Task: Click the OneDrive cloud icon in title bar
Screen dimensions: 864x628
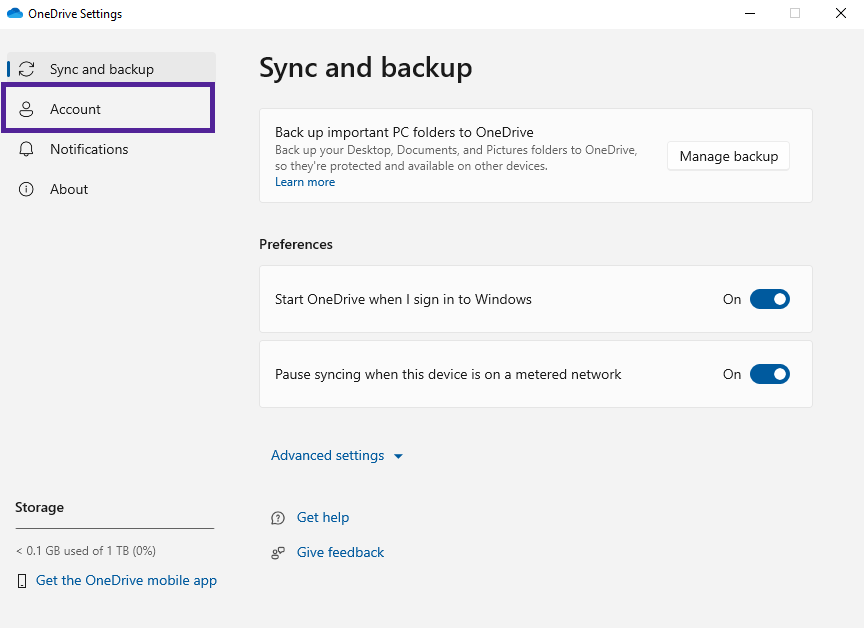Action: coord(15,13)
